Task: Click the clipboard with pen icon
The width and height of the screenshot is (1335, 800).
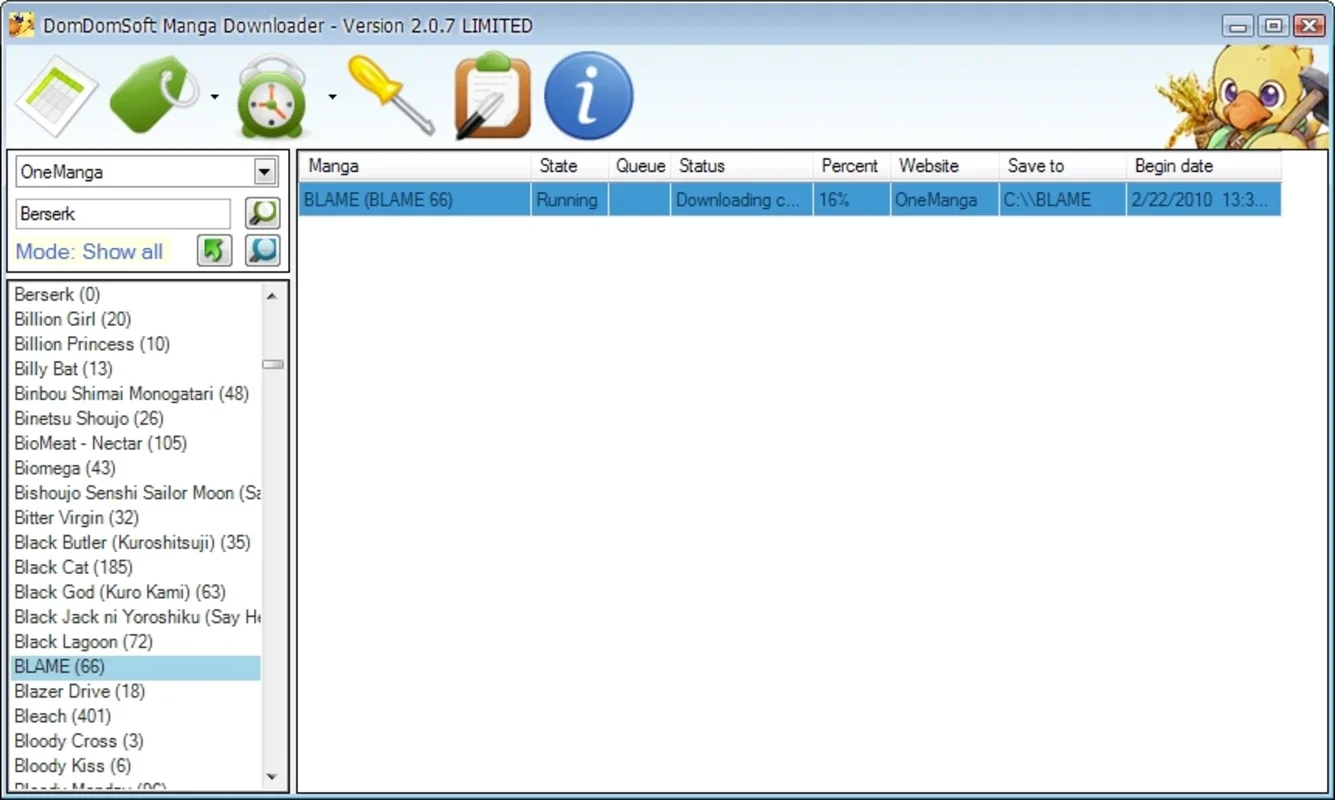Action: point(492,96)
